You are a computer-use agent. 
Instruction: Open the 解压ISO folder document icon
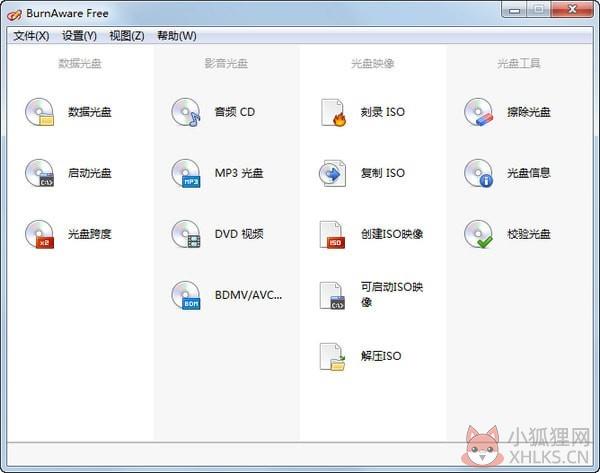pyautogui.click(x=332, y=357)
